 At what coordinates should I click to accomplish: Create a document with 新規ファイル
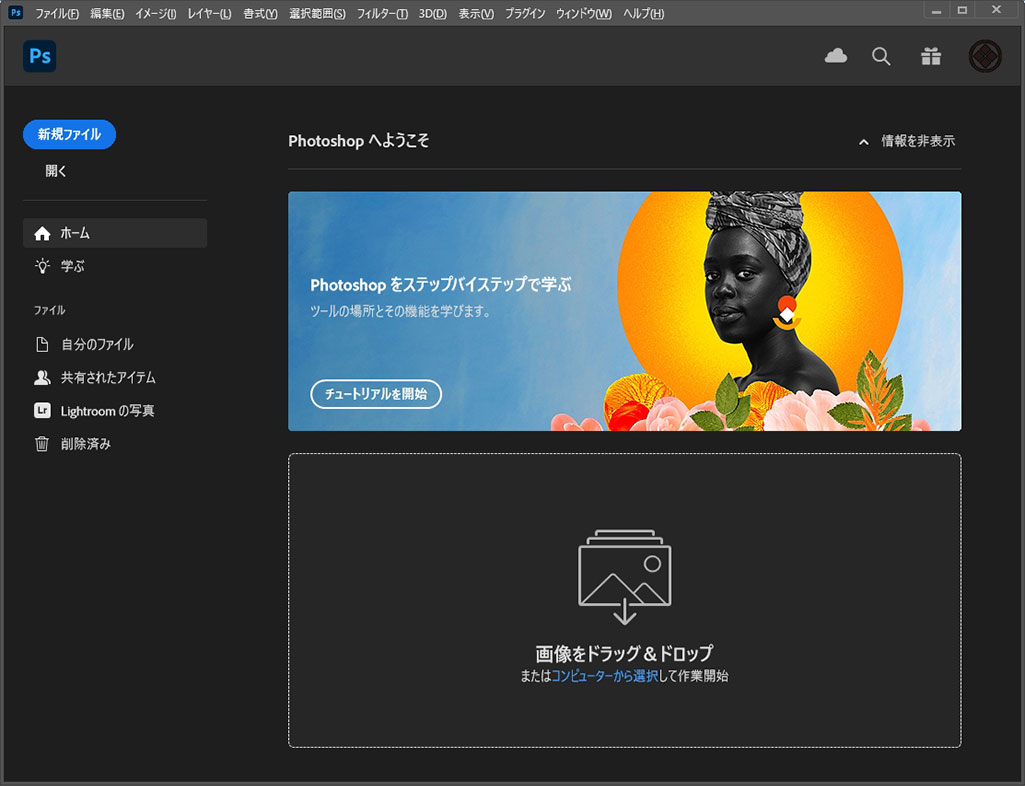68,134
